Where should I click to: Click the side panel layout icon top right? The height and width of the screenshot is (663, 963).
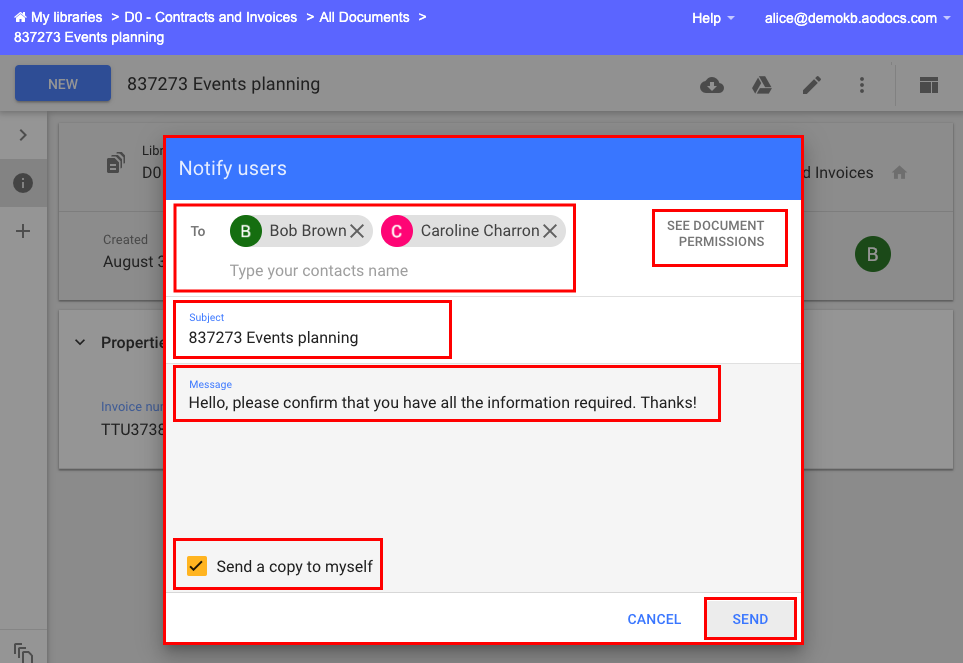pos(928,85)
